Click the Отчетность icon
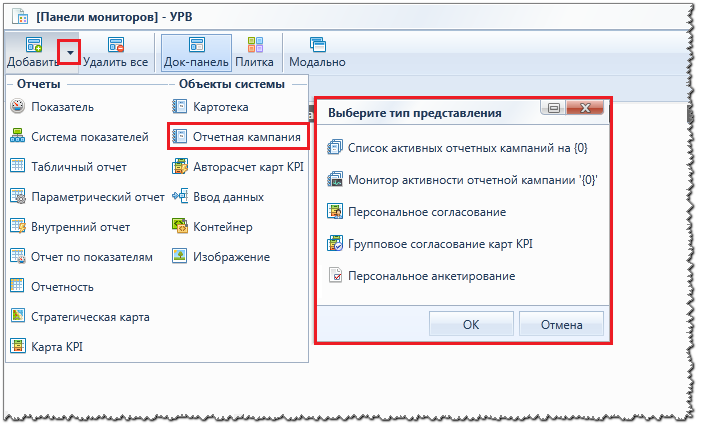 [x=17, y=286]
